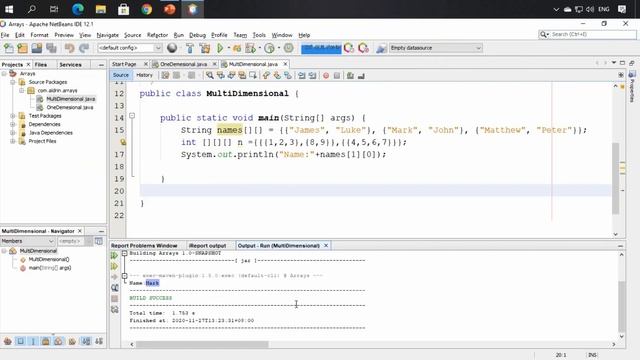Toggle show inner classes filter in Navigator
This screenshot has height=360, width=640.
point(59,341)
